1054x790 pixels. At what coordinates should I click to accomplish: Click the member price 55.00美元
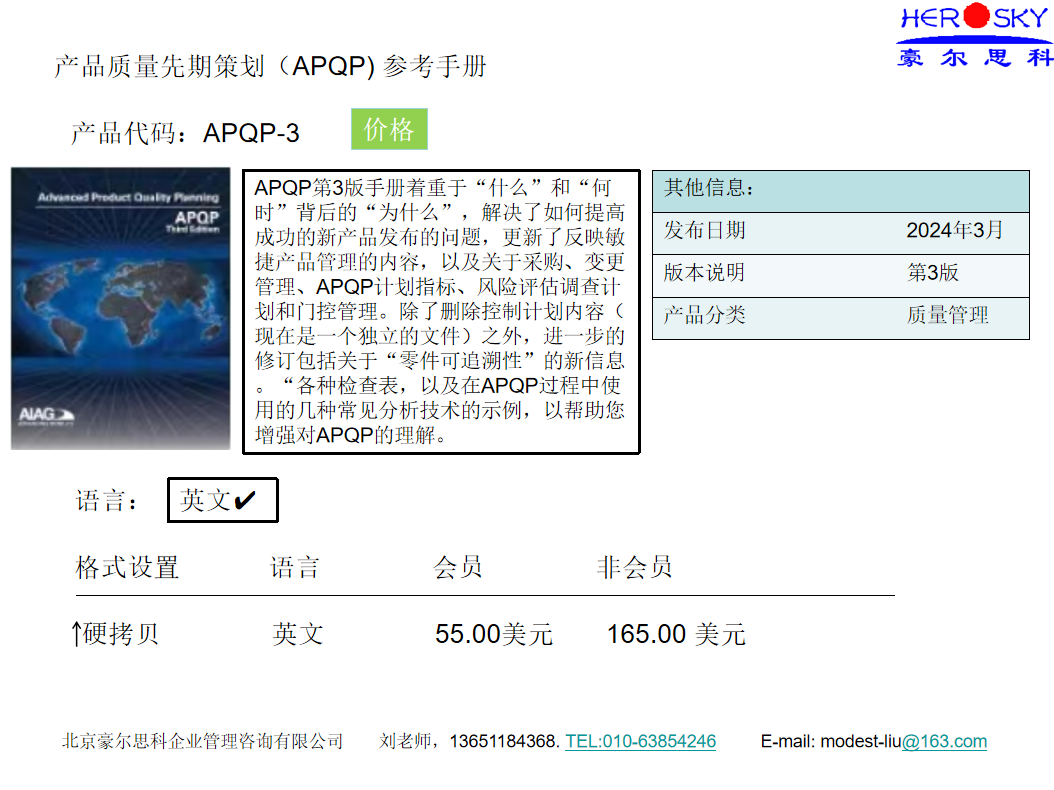494,634
